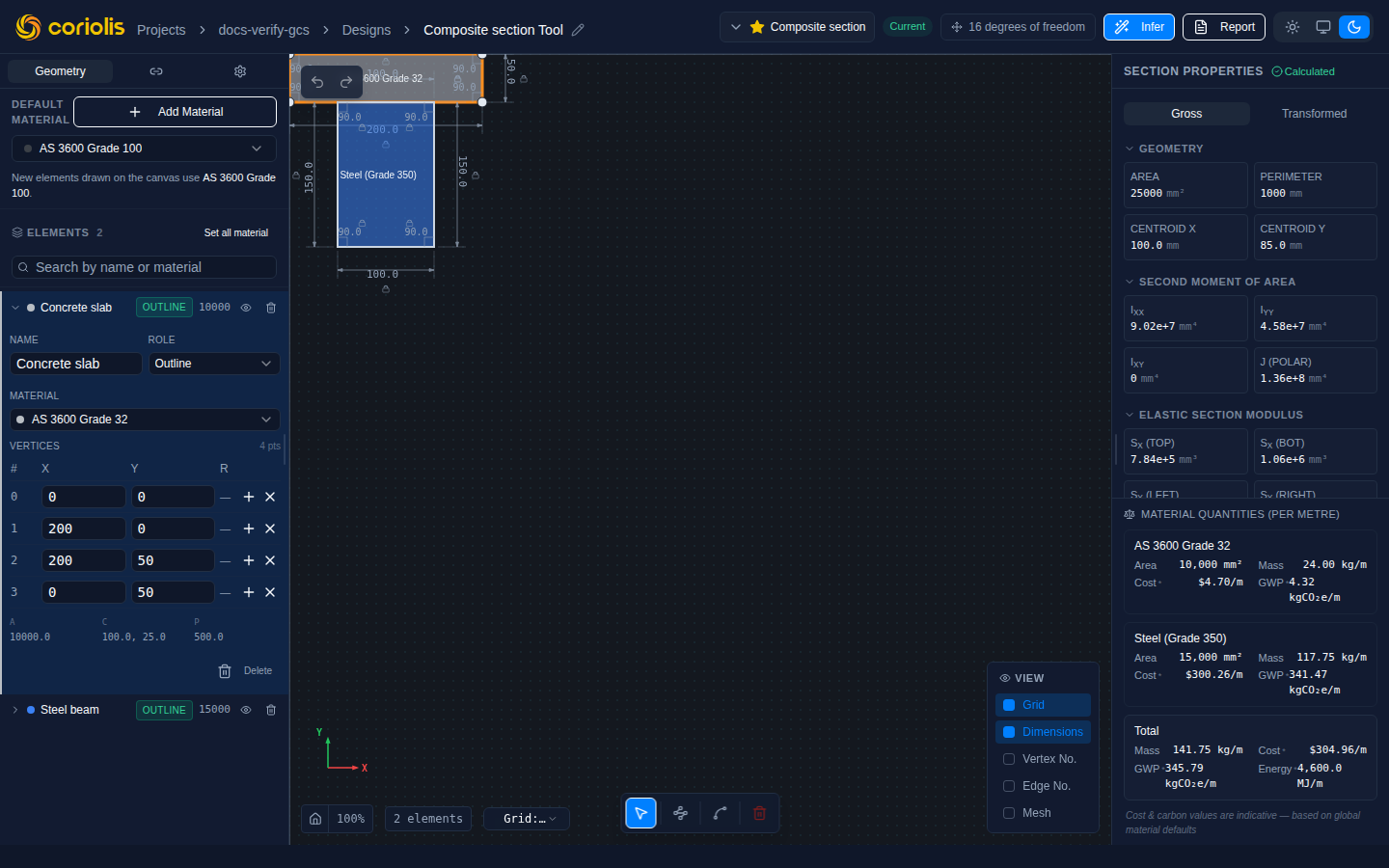Select the Geometry tab

coord(60,71)
